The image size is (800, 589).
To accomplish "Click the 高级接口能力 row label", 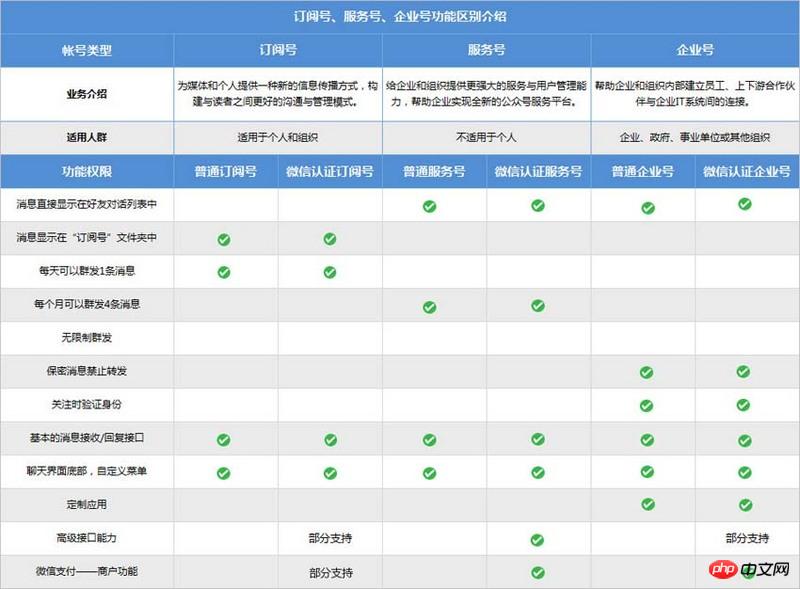I will coord(87,537).
